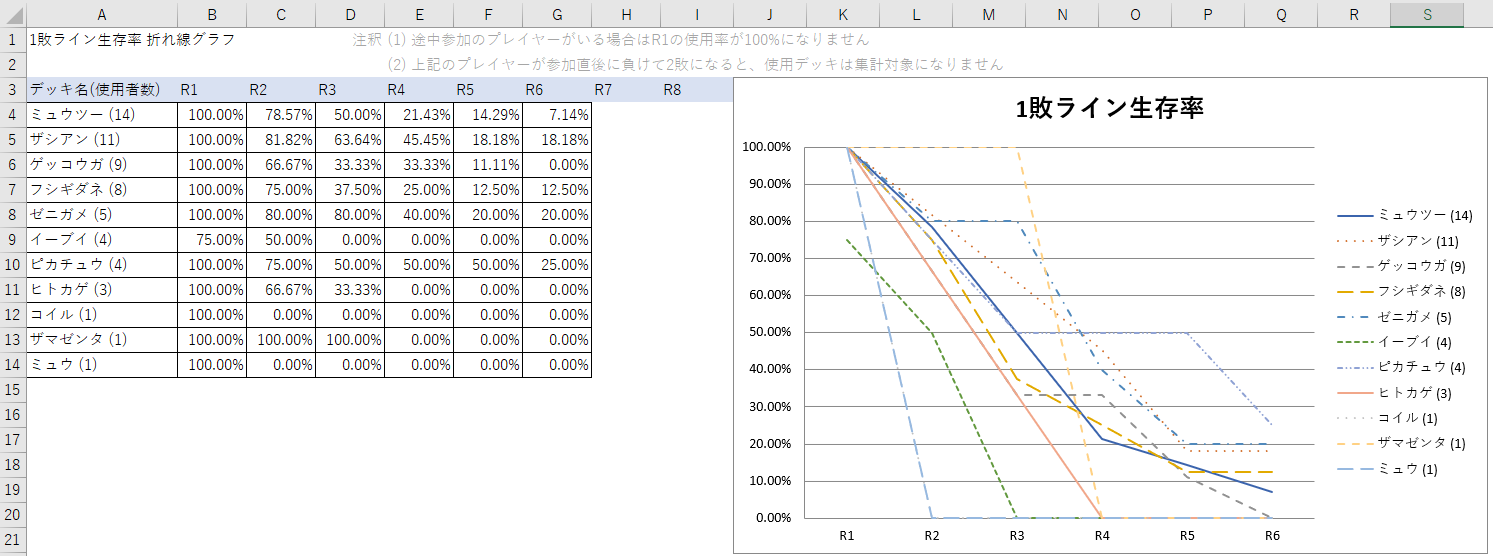
Task: Select row 21 header
Action: [13, 540]
